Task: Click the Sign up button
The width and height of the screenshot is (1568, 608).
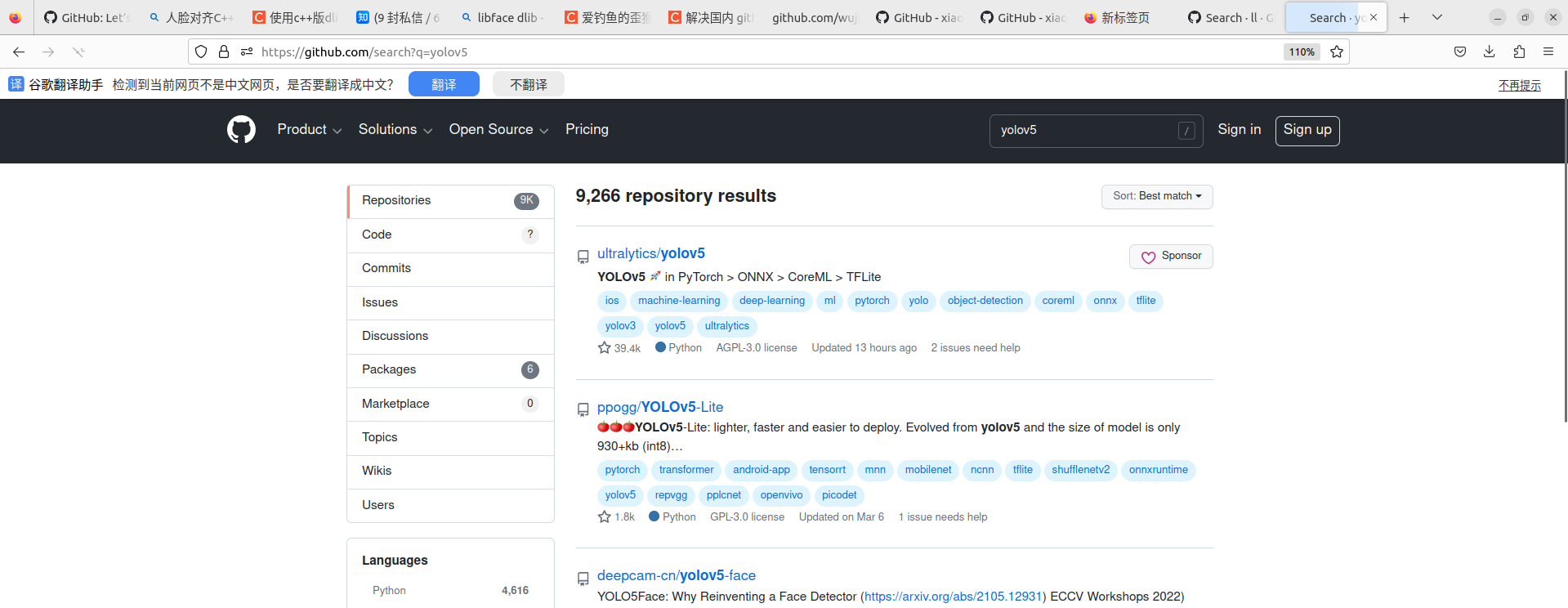Action: pos(1307,130)
